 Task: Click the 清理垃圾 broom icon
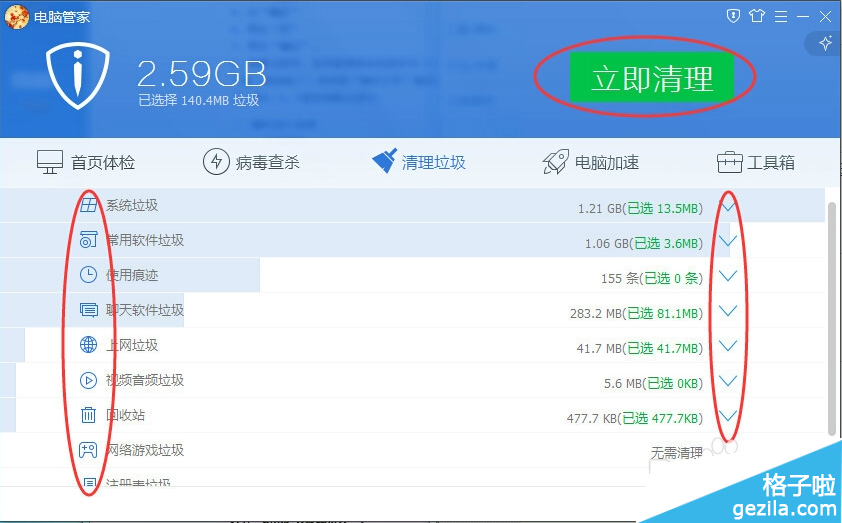(384, 161)
